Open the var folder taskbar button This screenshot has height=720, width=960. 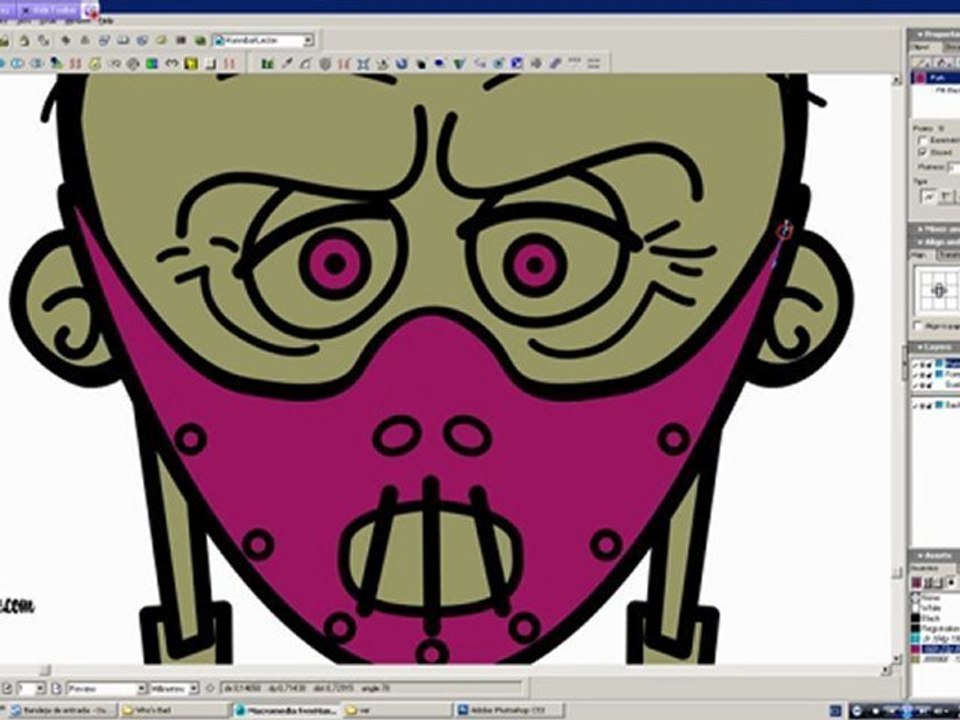(x=398, y=710)
